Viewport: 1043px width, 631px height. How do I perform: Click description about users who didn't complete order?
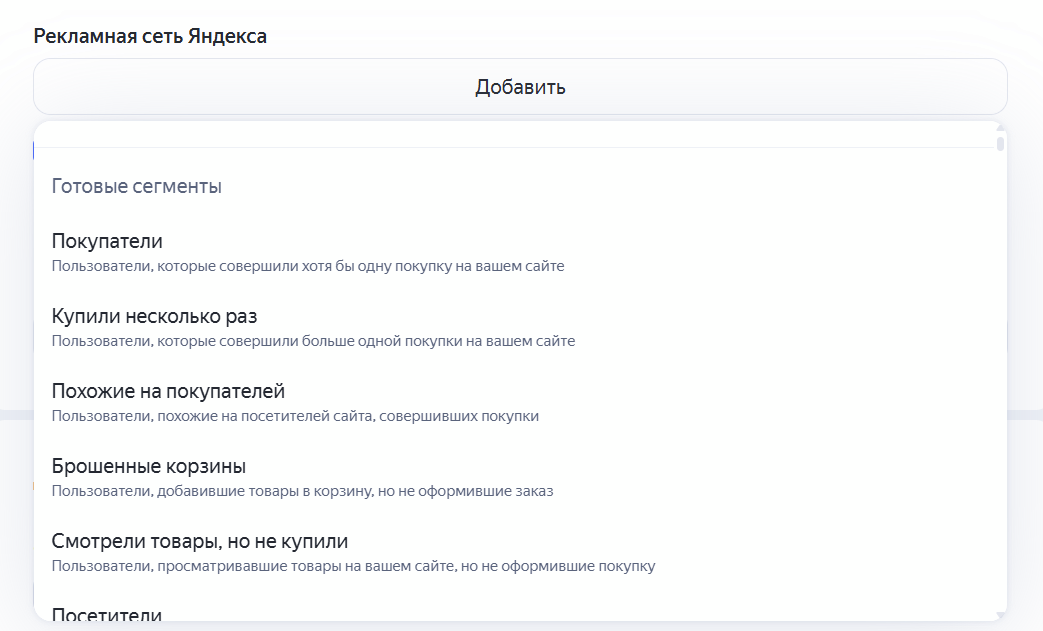(302, 491)
